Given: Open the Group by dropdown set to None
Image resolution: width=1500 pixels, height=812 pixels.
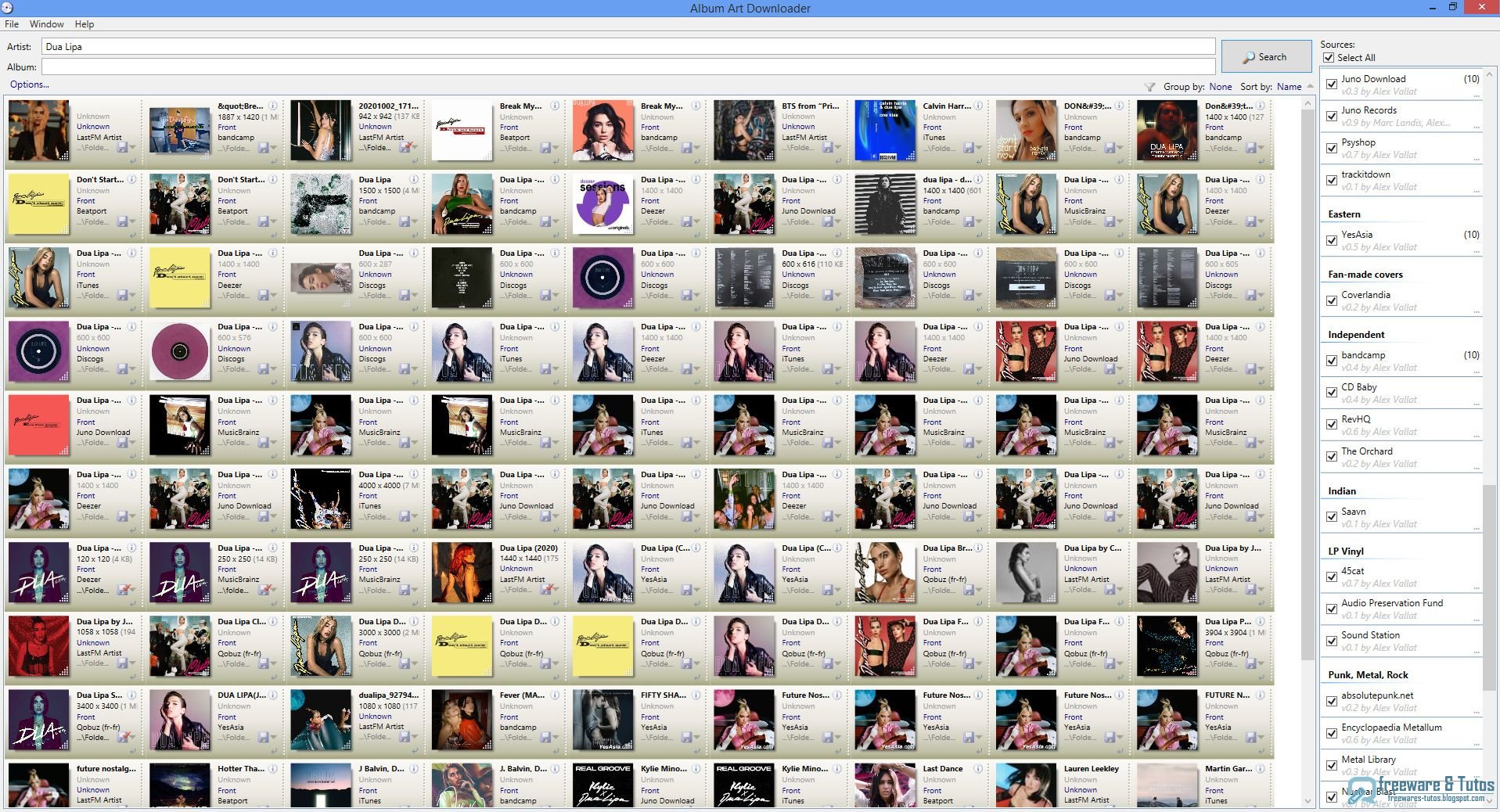Looking at the screenshot, I should [x=1220, y=87].
